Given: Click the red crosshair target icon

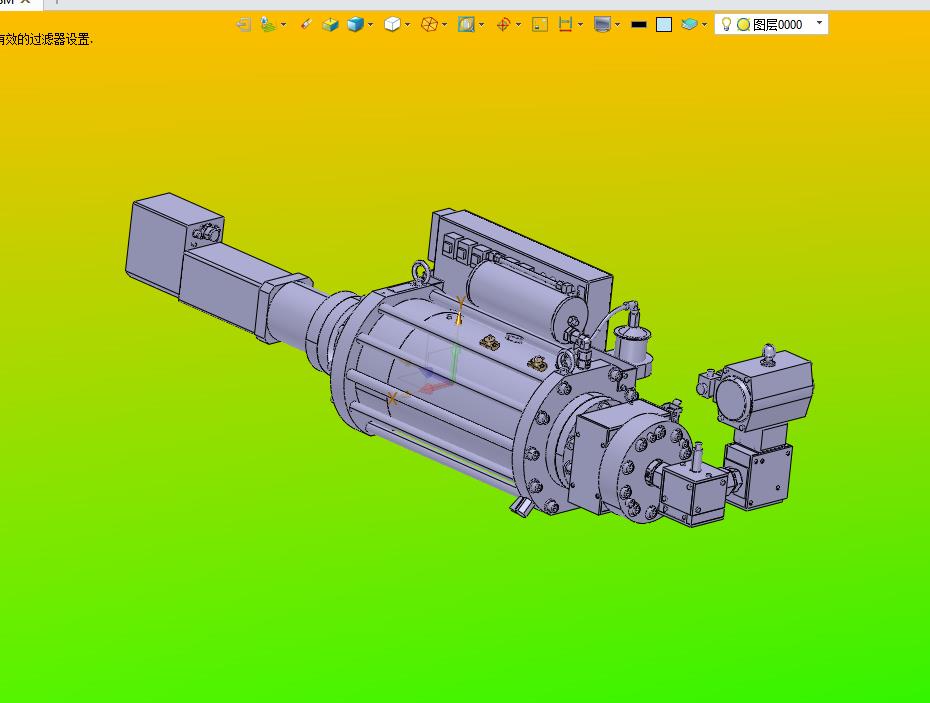Looking at the screenshot, I should coord(504,24).
